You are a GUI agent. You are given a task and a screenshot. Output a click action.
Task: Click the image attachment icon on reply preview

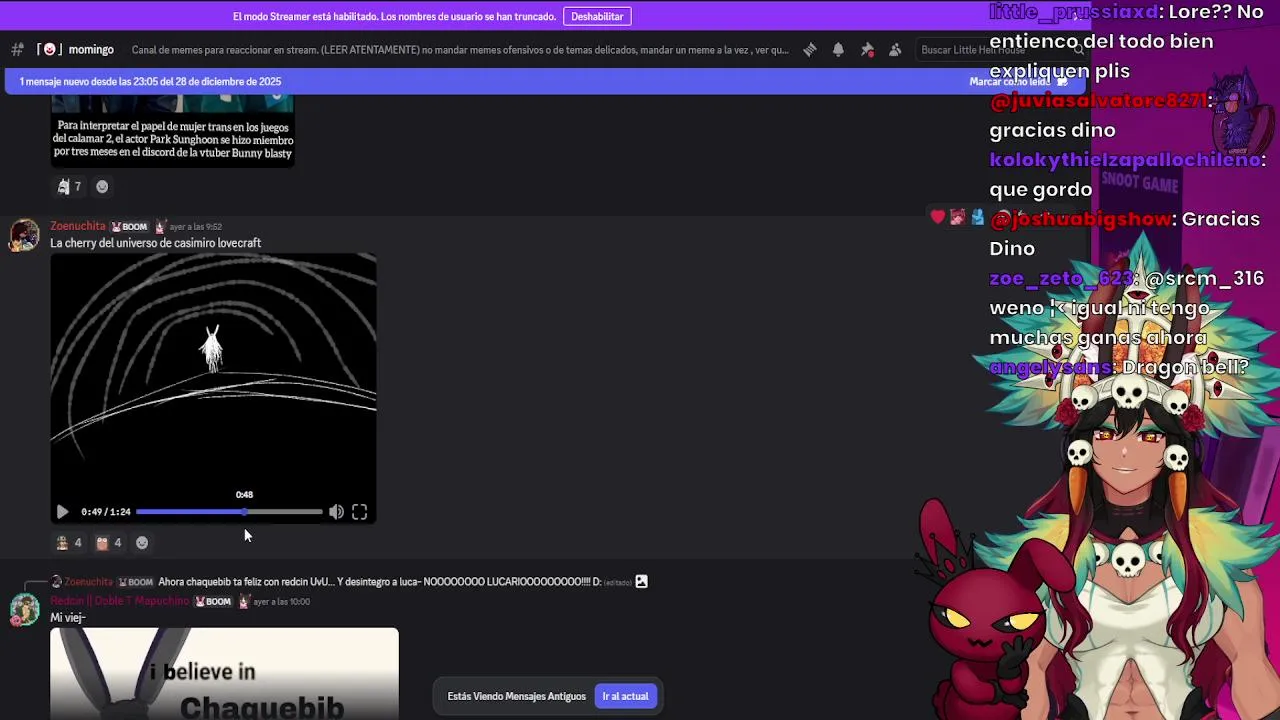click(x=642, y=582)
